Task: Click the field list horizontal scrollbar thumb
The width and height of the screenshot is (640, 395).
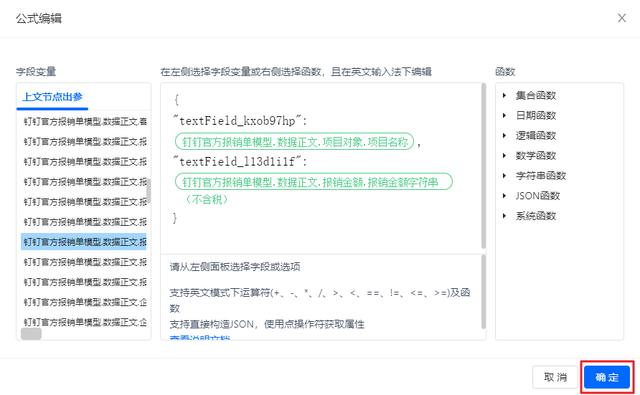Action: [x=31, y=334]
